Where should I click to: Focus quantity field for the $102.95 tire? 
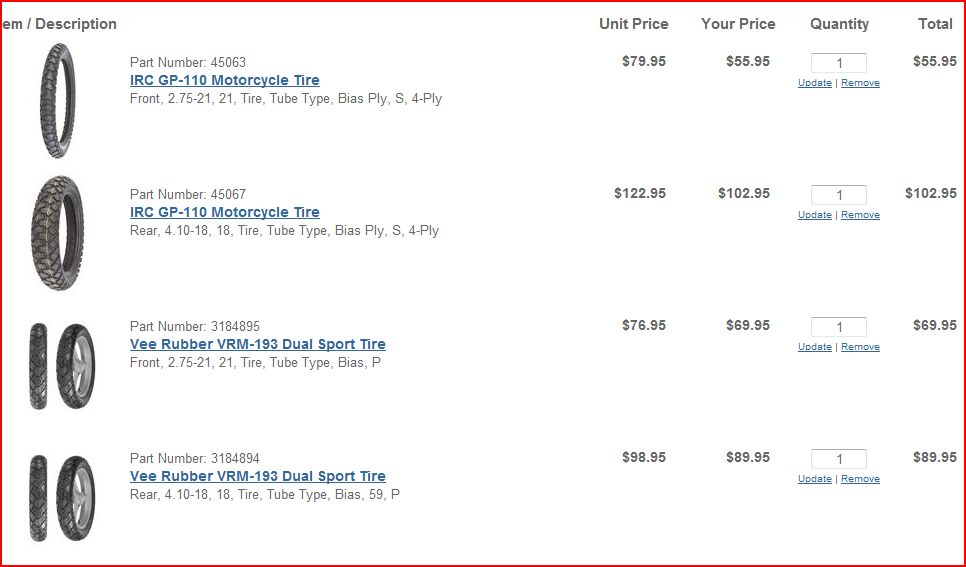838,195
